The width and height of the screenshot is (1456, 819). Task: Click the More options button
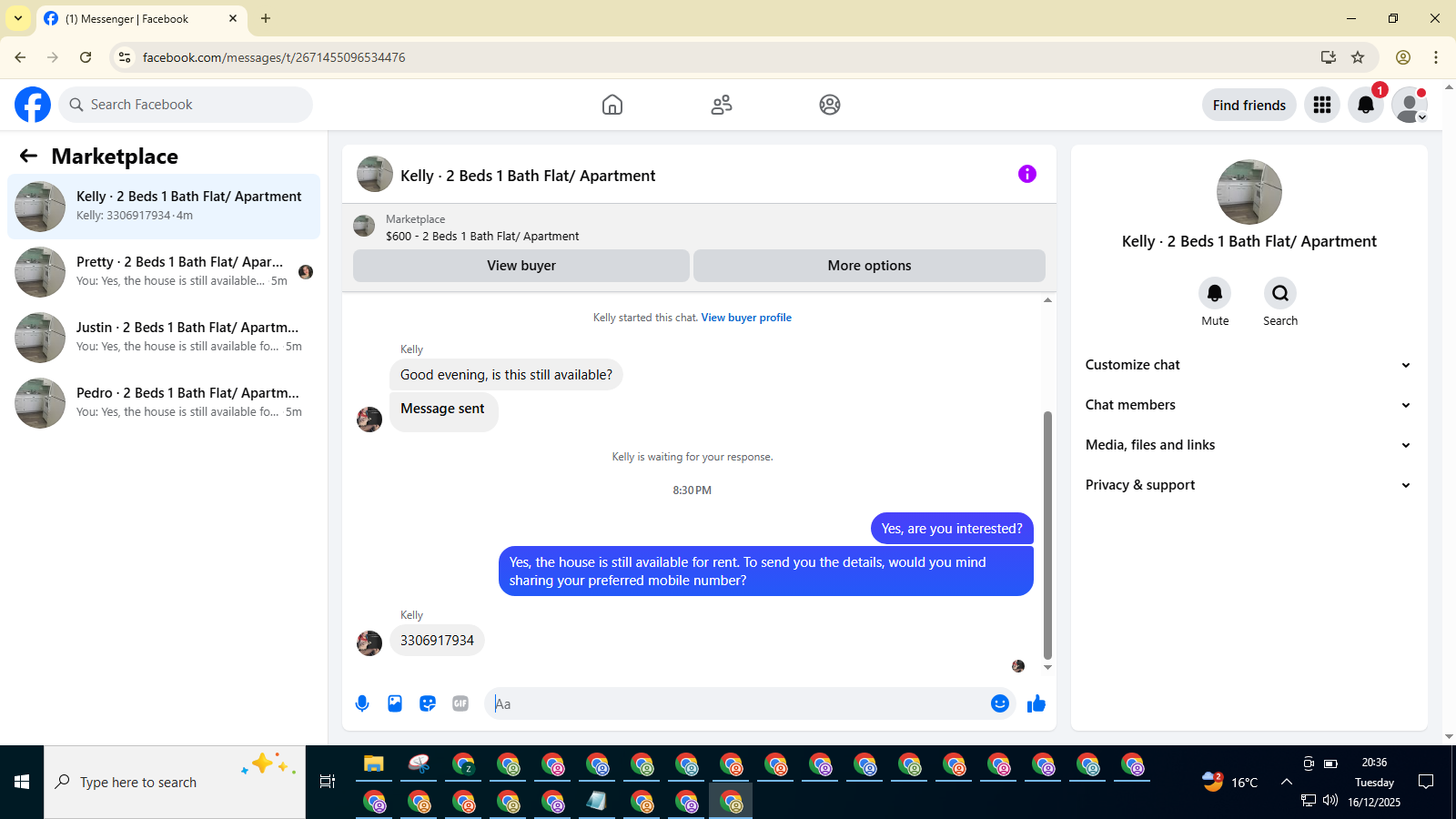pyautogui.click(x=869, y=266)
